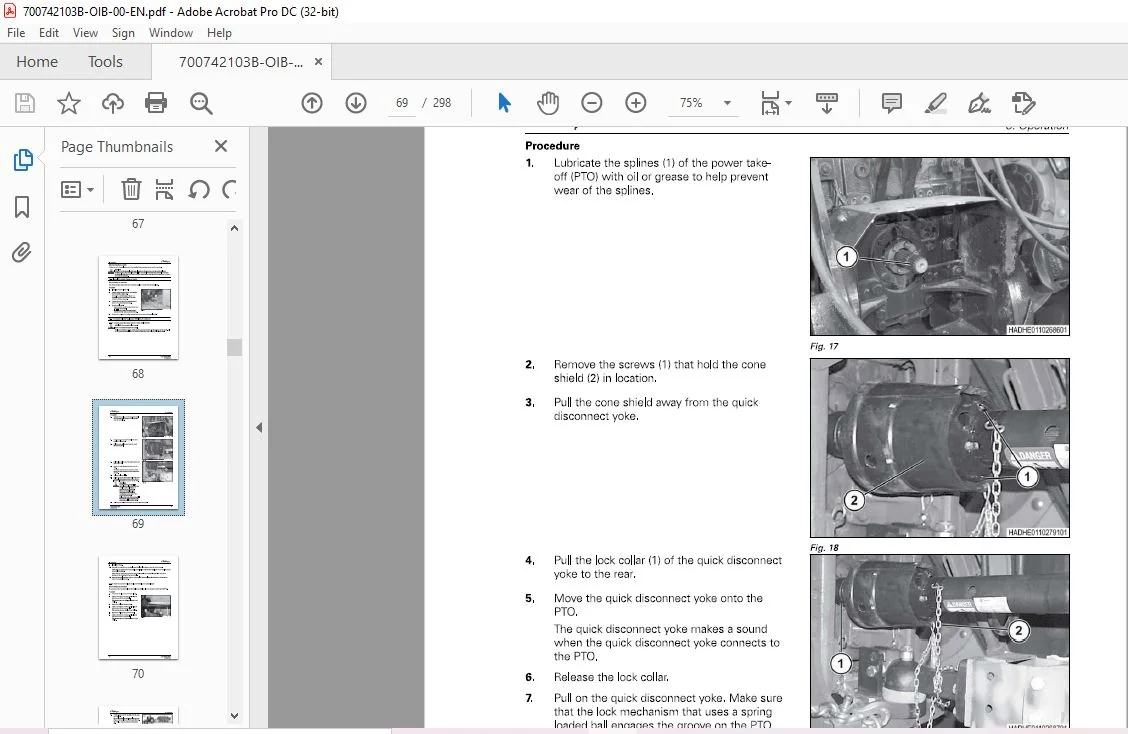Image resolution: width=1128 pixels, height=734 pixels.
Task: Click the 'Procedure' heading text
Action: coord(552,146)
